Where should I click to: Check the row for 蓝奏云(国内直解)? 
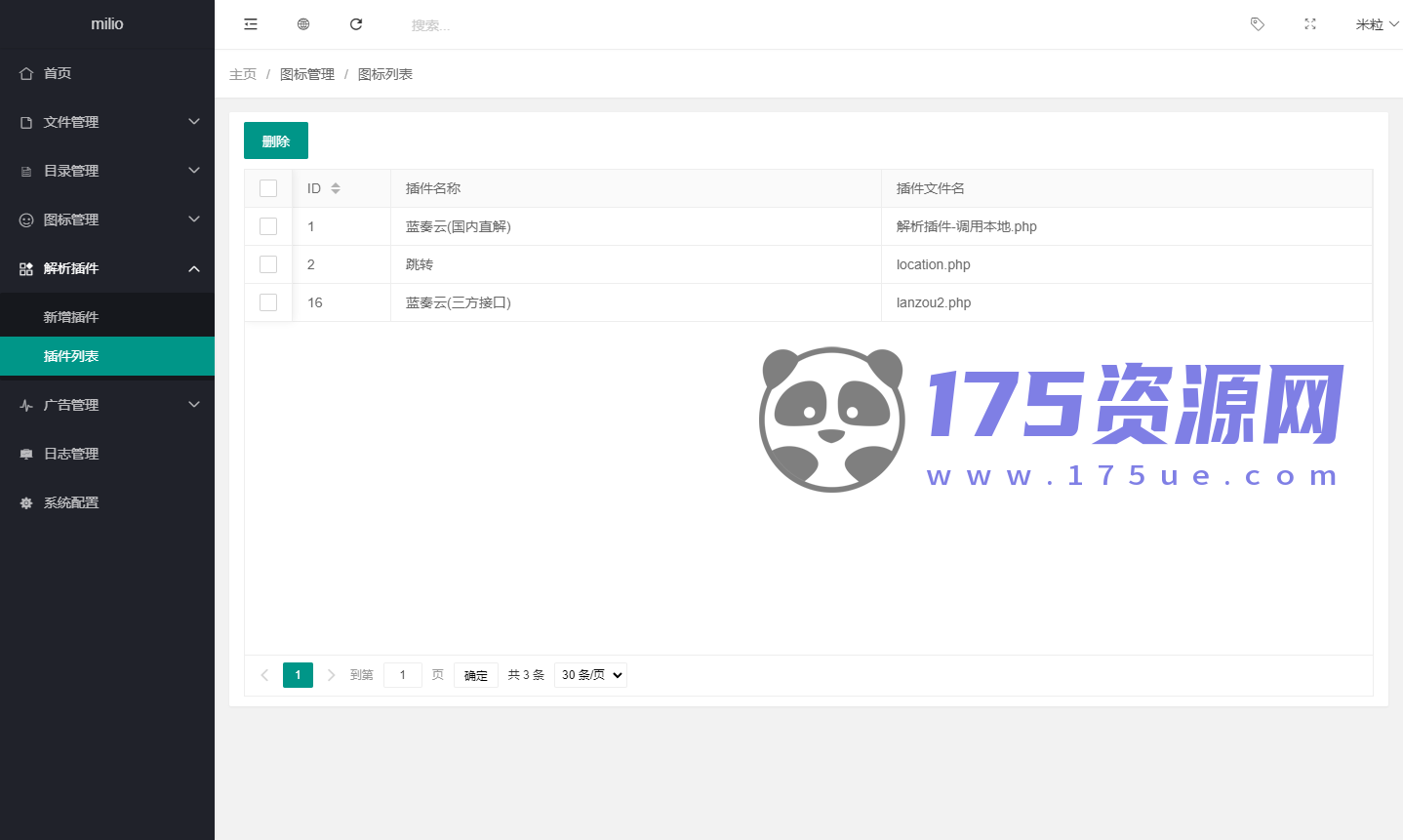(x=268, y=226)
